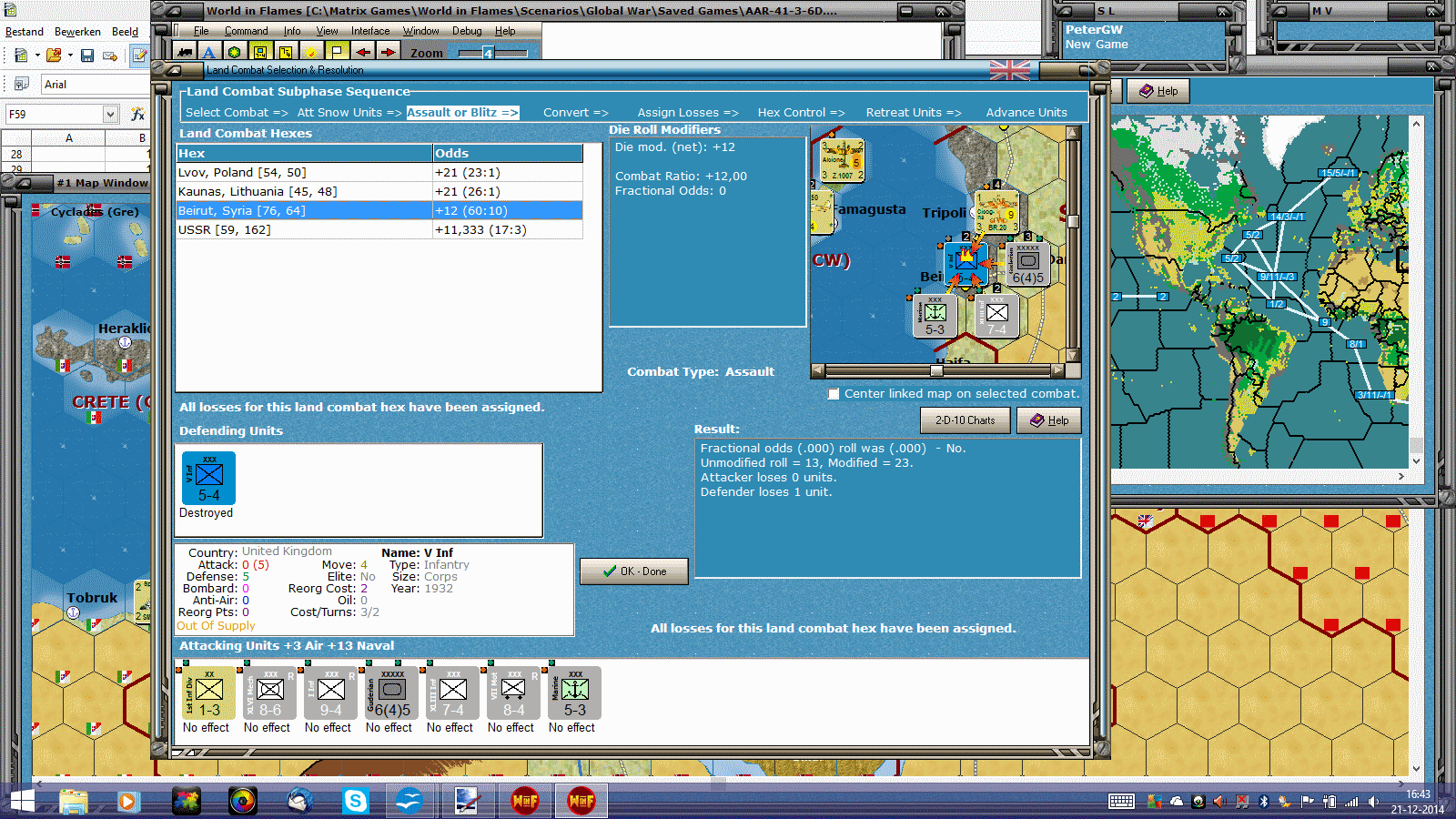
Task: Select the XLVI Mech 8-6 attacker counter
Action: coord(268,693)
